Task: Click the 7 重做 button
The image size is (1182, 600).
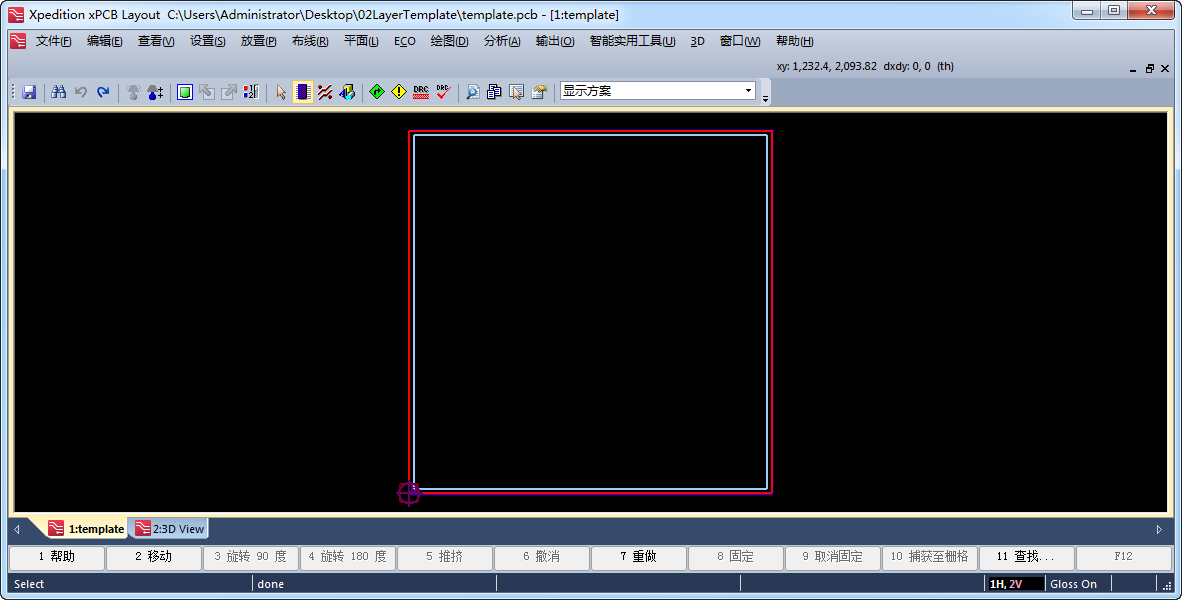Action: 638,557
